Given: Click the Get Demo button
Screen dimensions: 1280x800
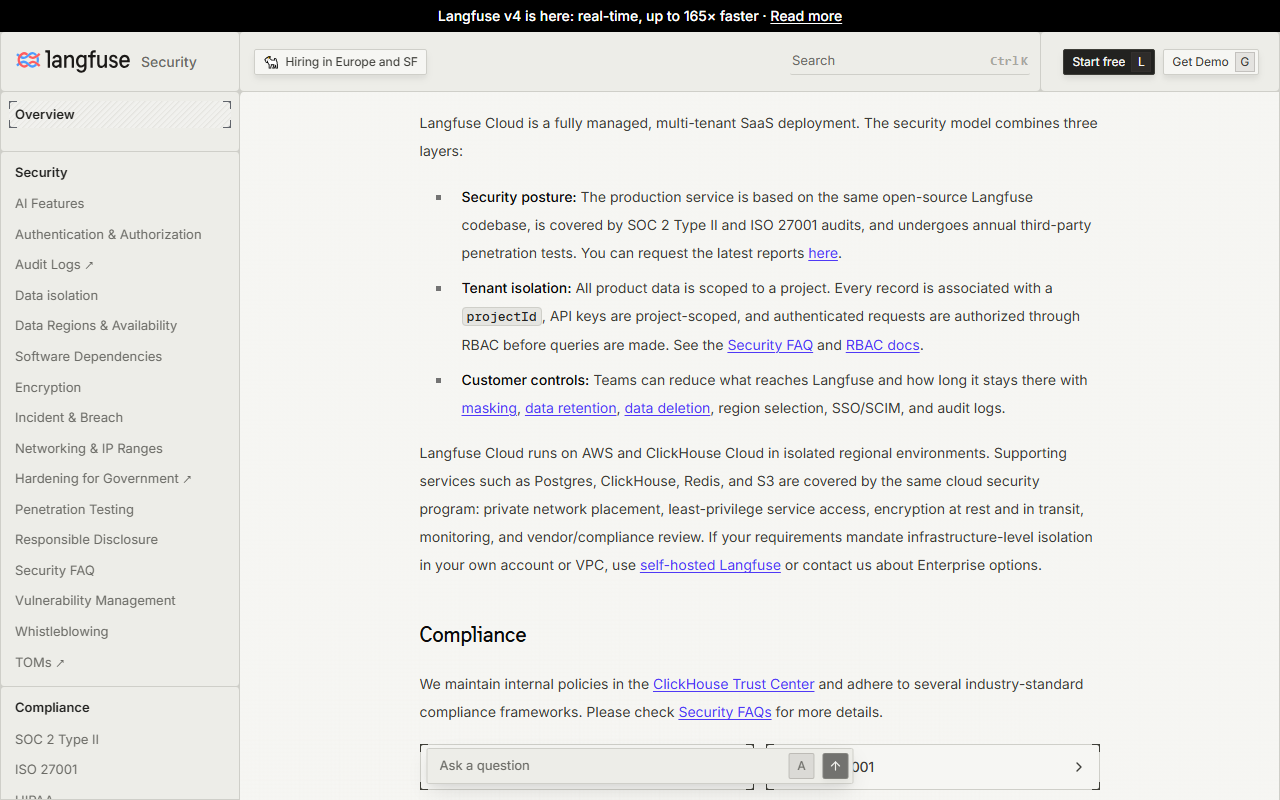Looking at the screenshot, I should click(x=1210, y=62).
